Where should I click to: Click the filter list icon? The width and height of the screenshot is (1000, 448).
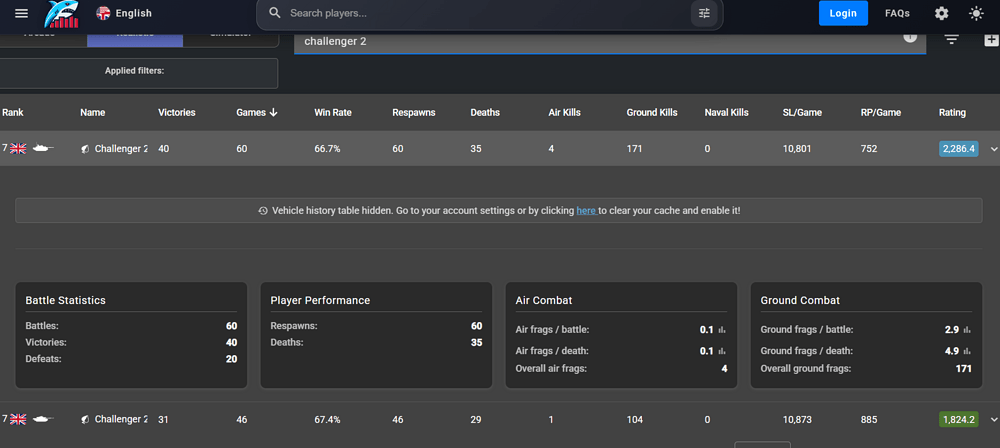(952, 40)
